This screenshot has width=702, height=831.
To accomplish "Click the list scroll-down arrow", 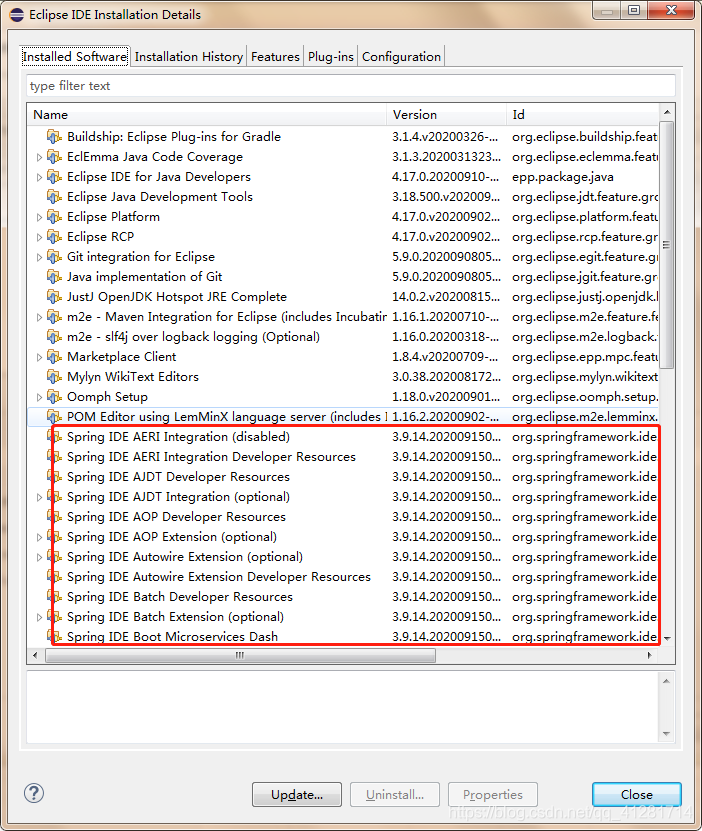I will (x=667, y=638).
